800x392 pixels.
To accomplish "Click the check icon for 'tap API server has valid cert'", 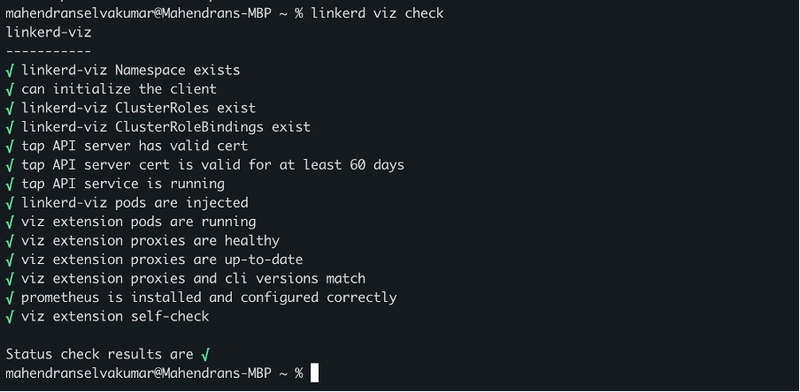I will pyautogui.click(x=10, y=146).
